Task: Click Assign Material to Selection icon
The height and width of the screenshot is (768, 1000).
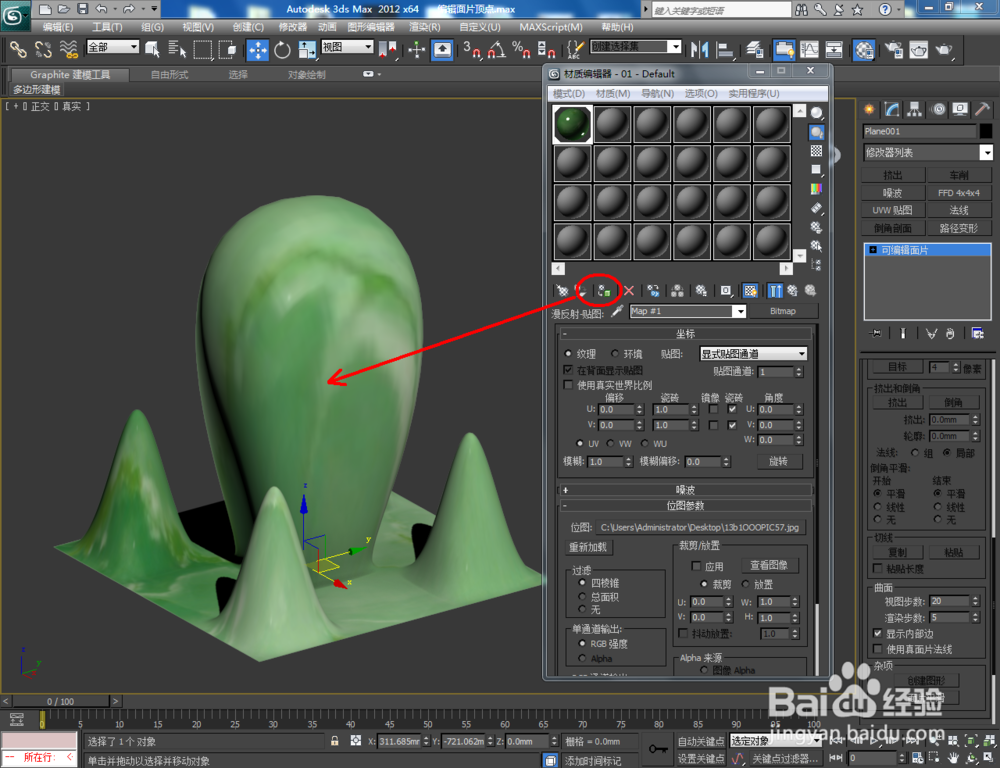Action: pos(604,291)
